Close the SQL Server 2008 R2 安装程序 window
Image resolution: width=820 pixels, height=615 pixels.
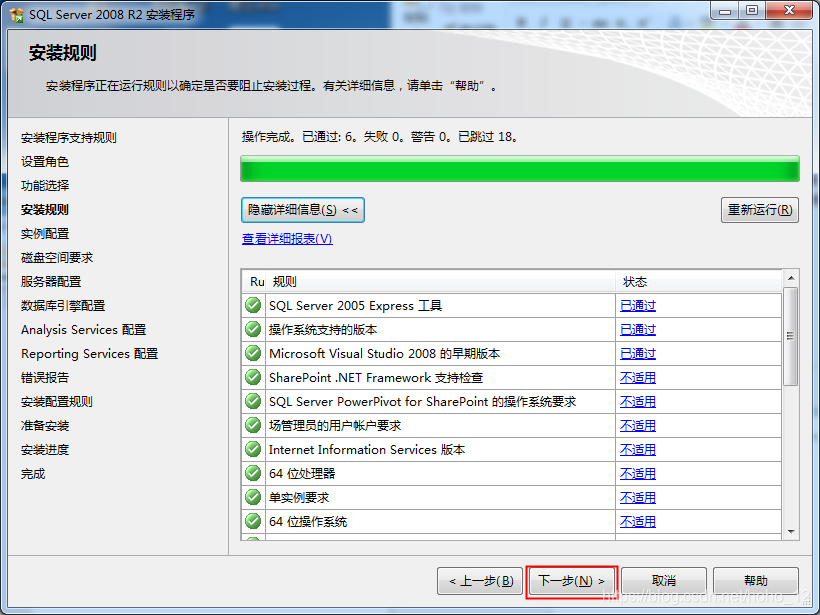click(790, 10)
